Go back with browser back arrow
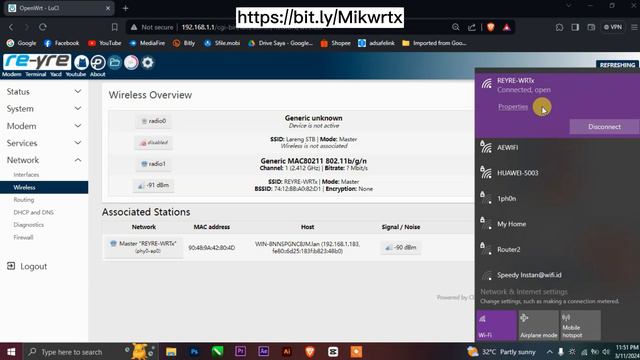The height and width of the screenshot is (360, 640). tap(11, 27)
